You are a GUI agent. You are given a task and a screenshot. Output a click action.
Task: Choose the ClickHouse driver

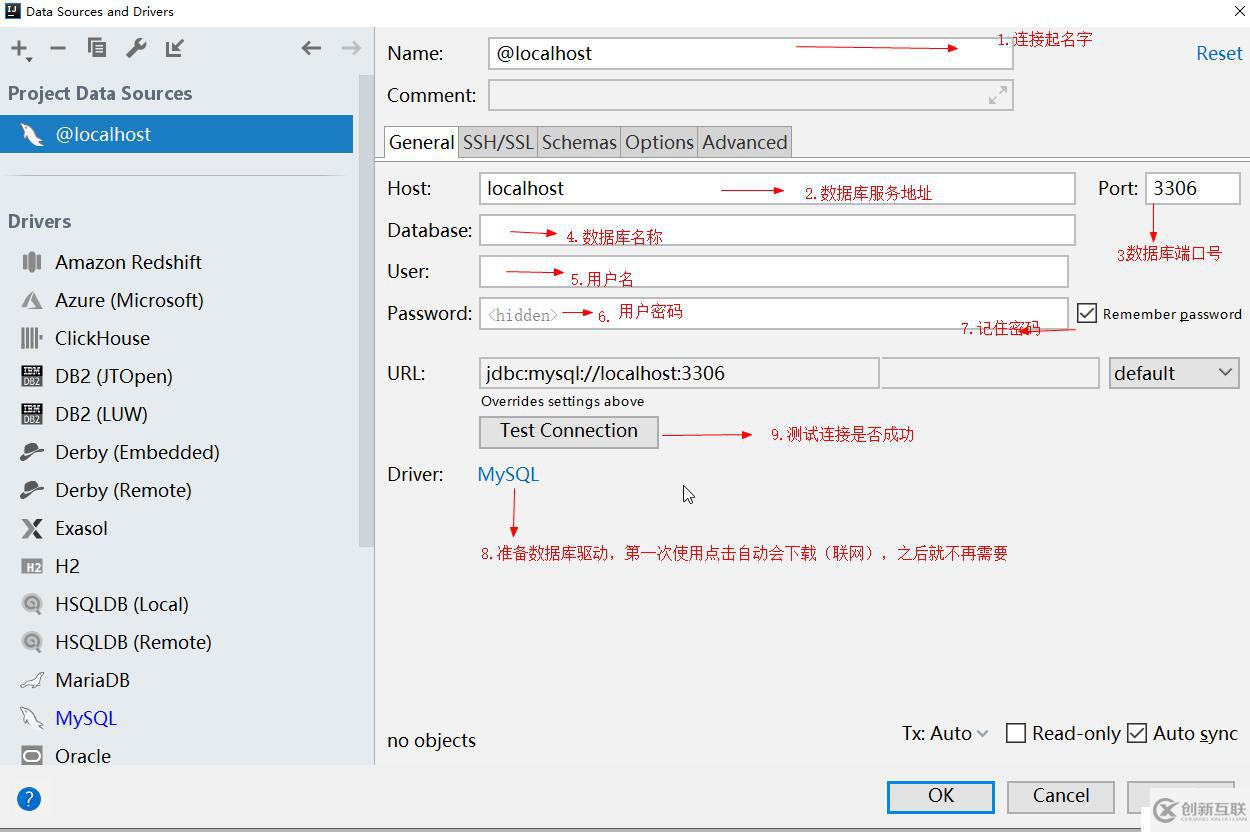[x=102, y=338]
